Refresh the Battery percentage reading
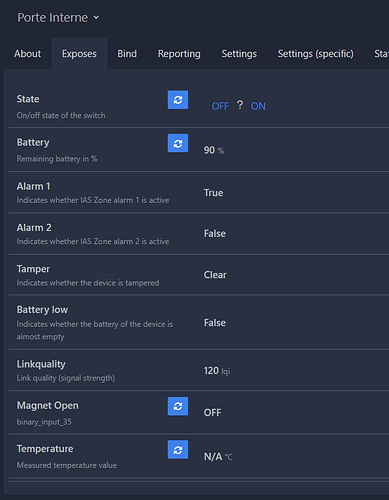The height and width of the screenshot is (500, 389). [178, 143]
